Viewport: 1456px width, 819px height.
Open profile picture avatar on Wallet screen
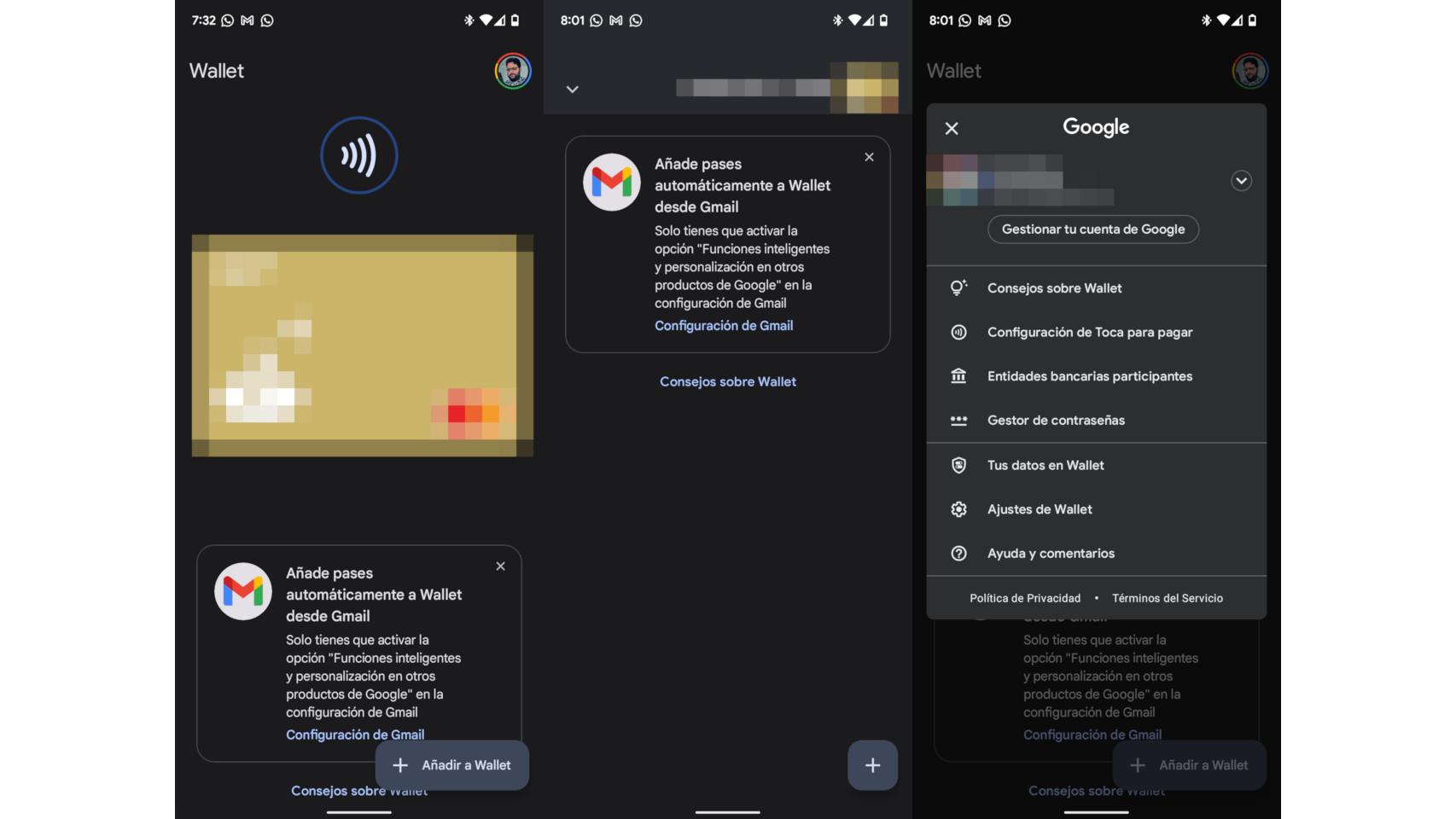click(x=513, y=71)
